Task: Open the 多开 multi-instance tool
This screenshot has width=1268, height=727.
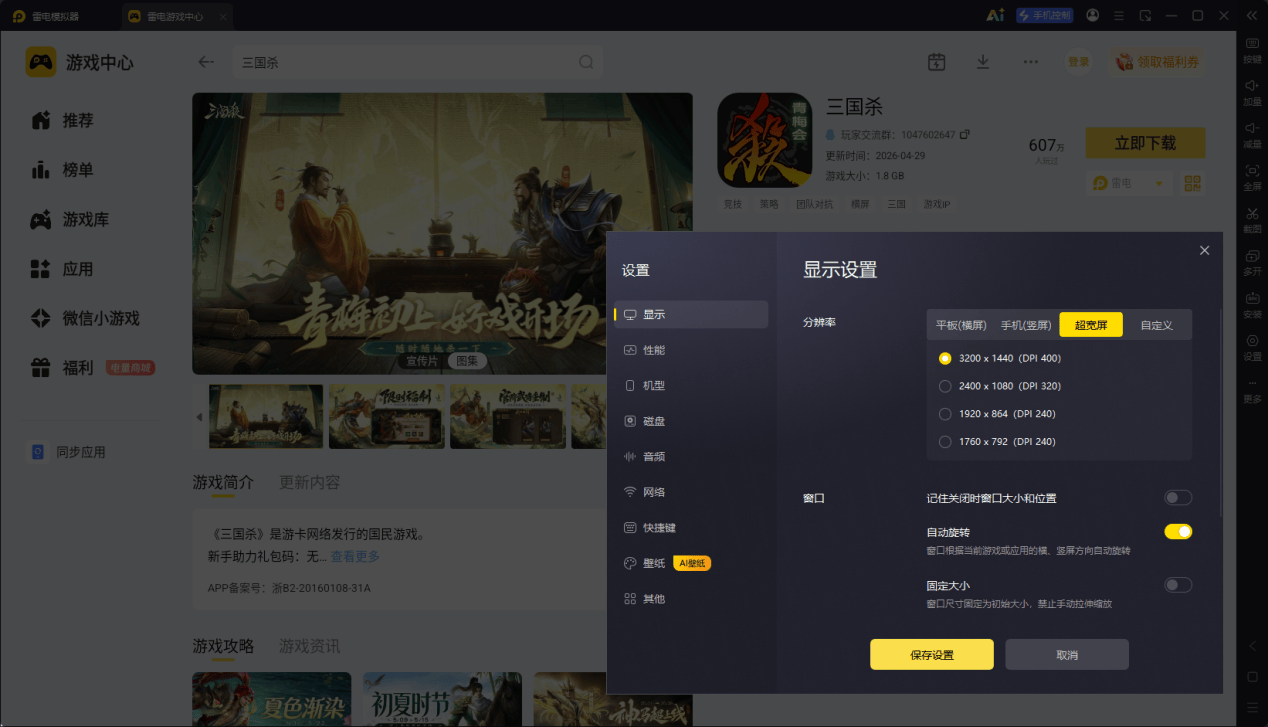Action: click(1252, 261)
